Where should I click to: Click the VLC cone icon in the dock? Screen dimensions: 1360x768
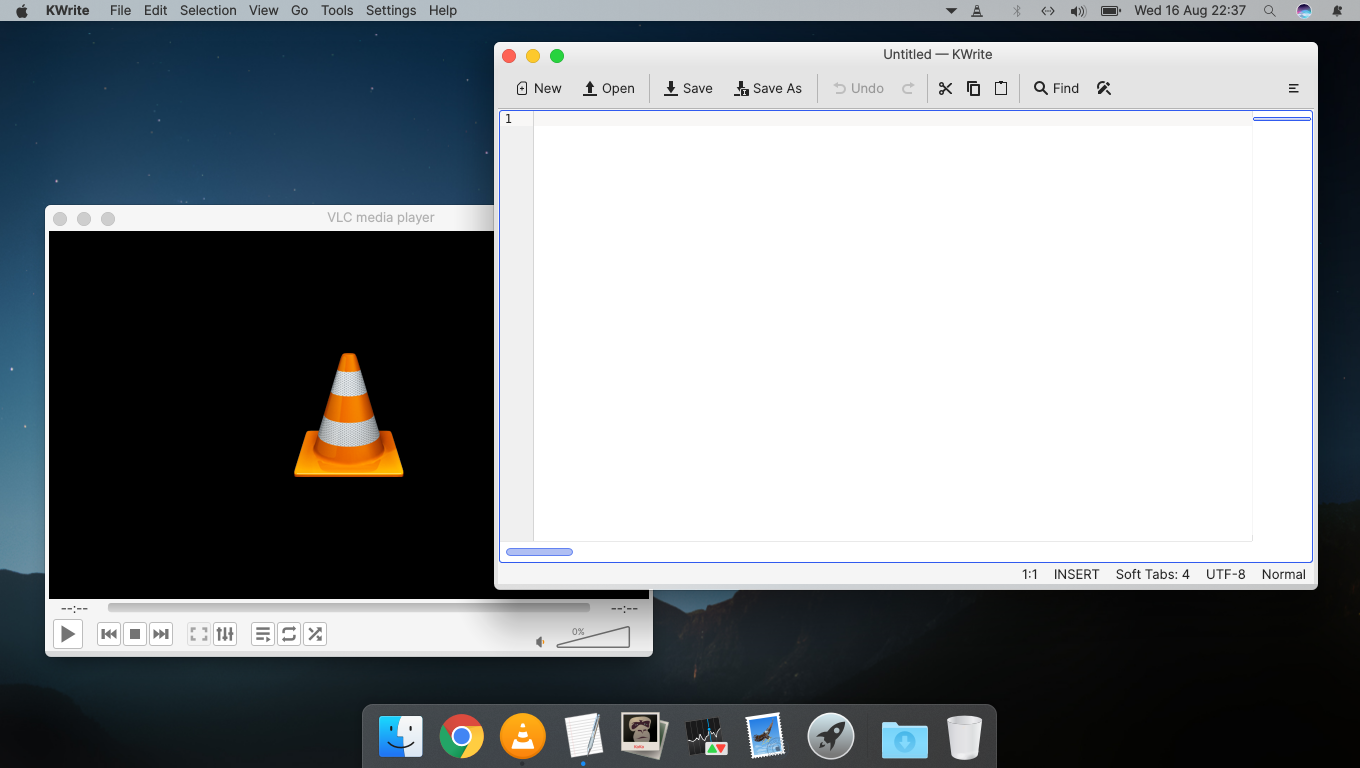tap(522, 737)
